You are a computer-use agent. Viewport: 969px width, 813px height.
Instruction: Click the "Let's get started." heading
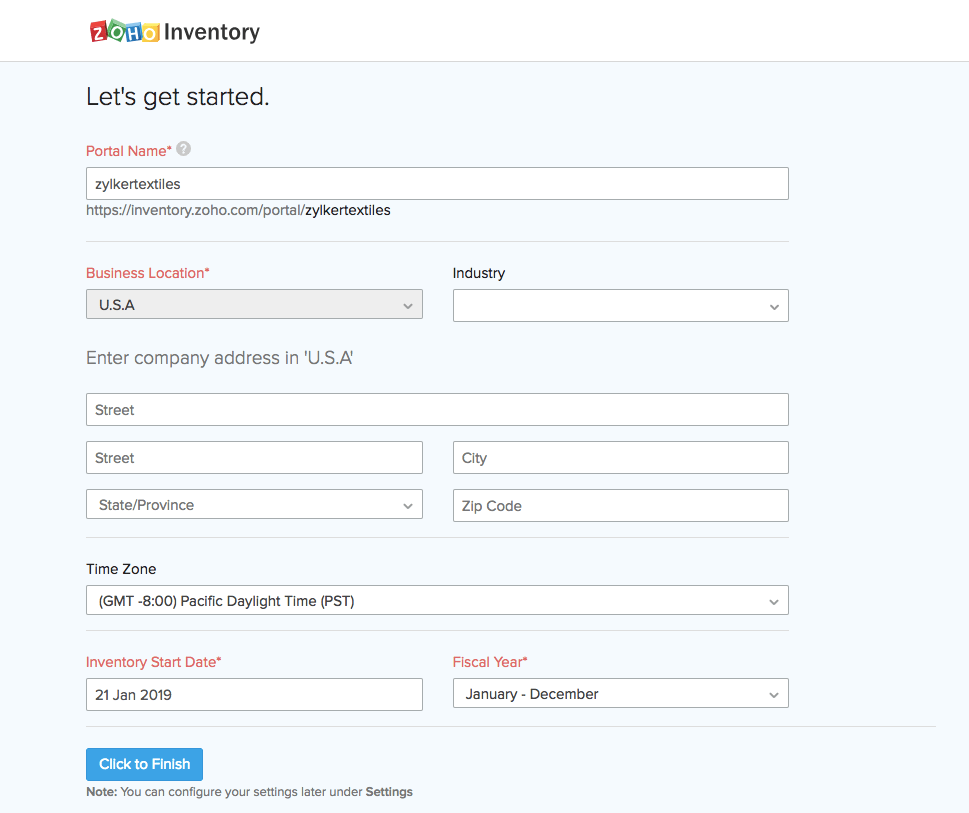coord(178,97)
